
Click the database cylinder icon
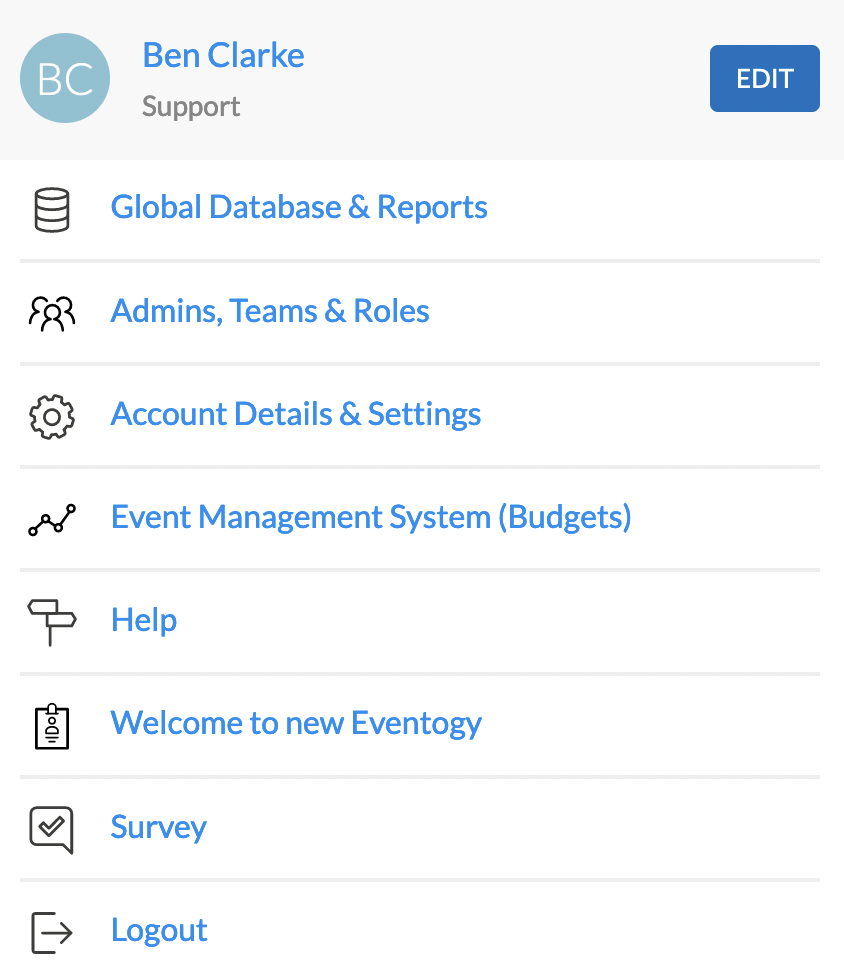tap(52, 210)
